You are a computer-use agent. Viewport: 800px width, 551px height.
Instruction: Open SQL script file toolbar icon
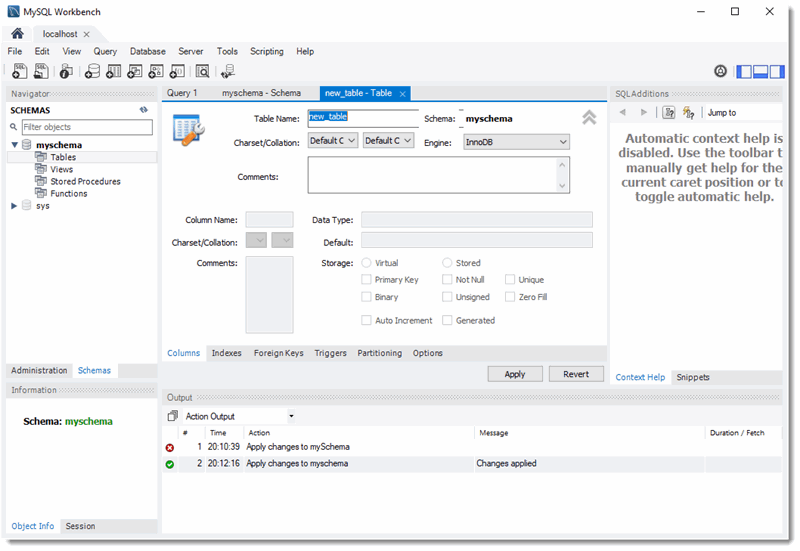tap(41, 71)
